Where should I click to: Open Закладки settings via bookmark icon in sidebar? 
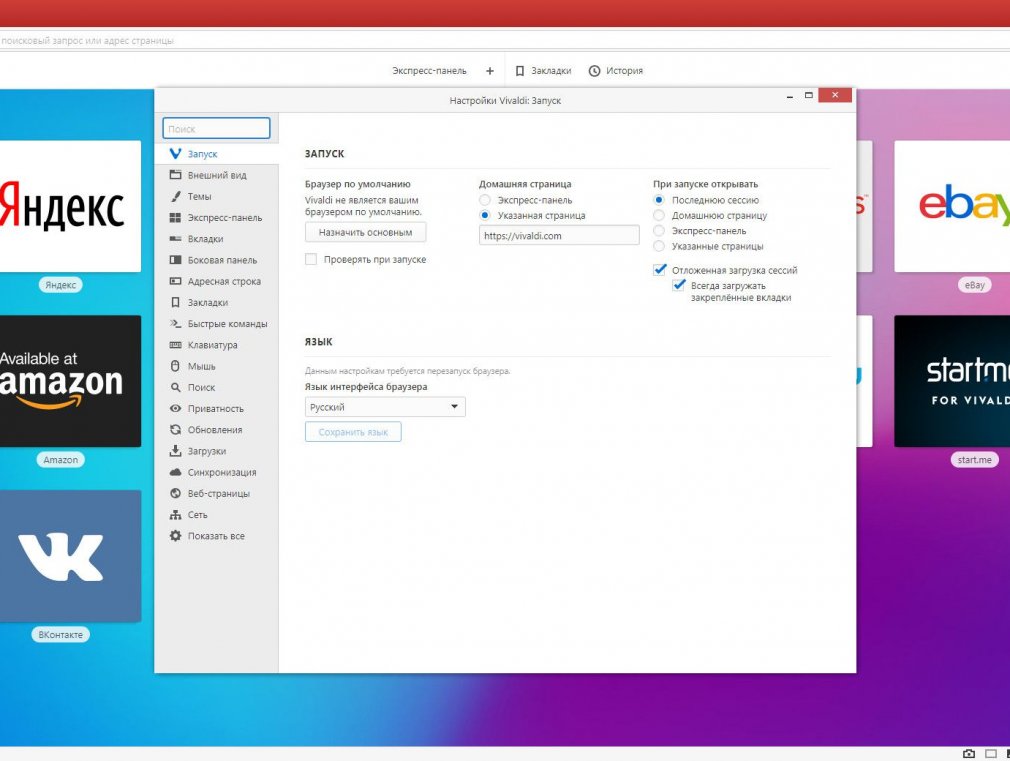point(175,302)
